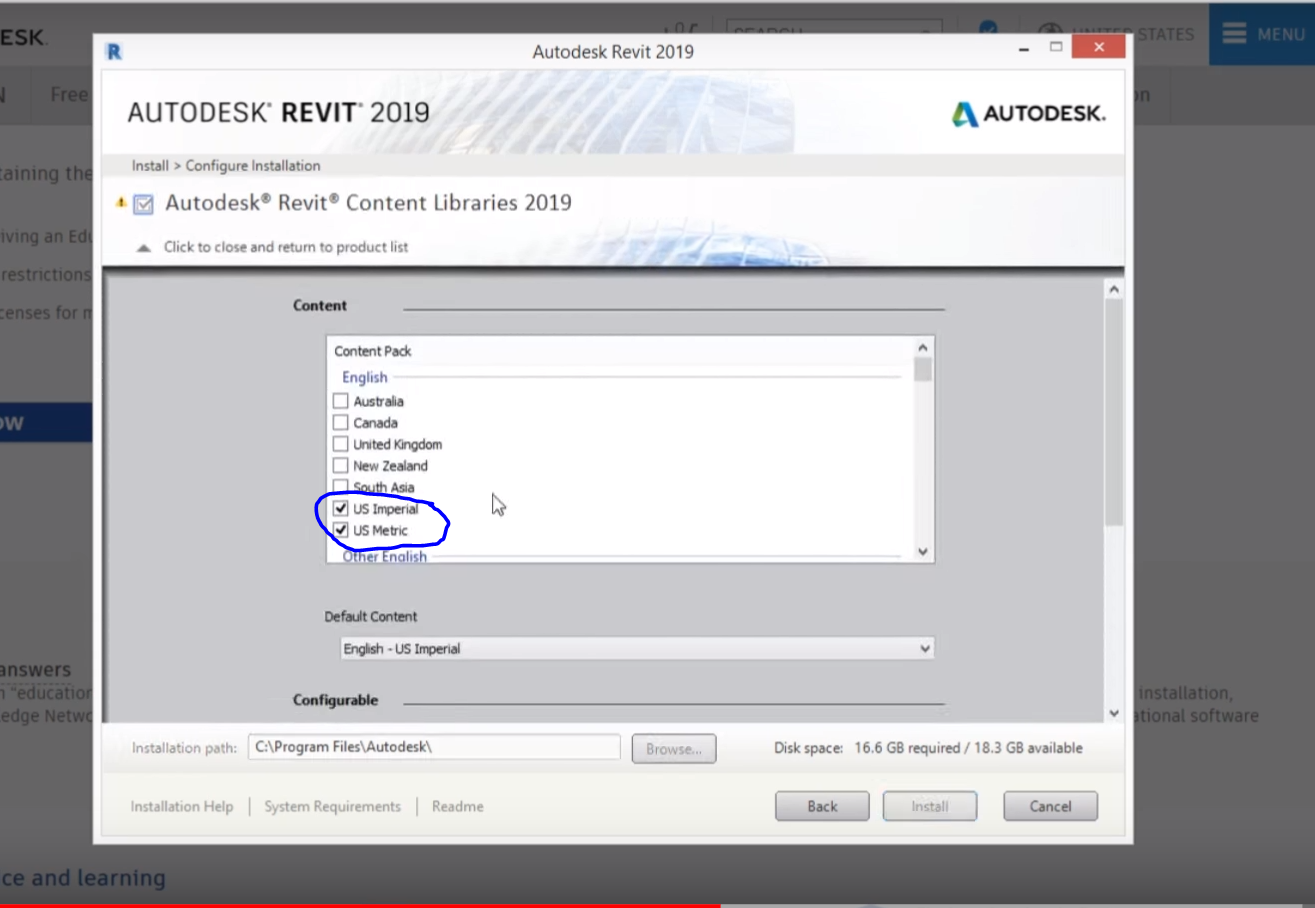This screenshot has height=908, width=1315.
Task: Select the South Asia content pack checkbox
Action: 341,487
